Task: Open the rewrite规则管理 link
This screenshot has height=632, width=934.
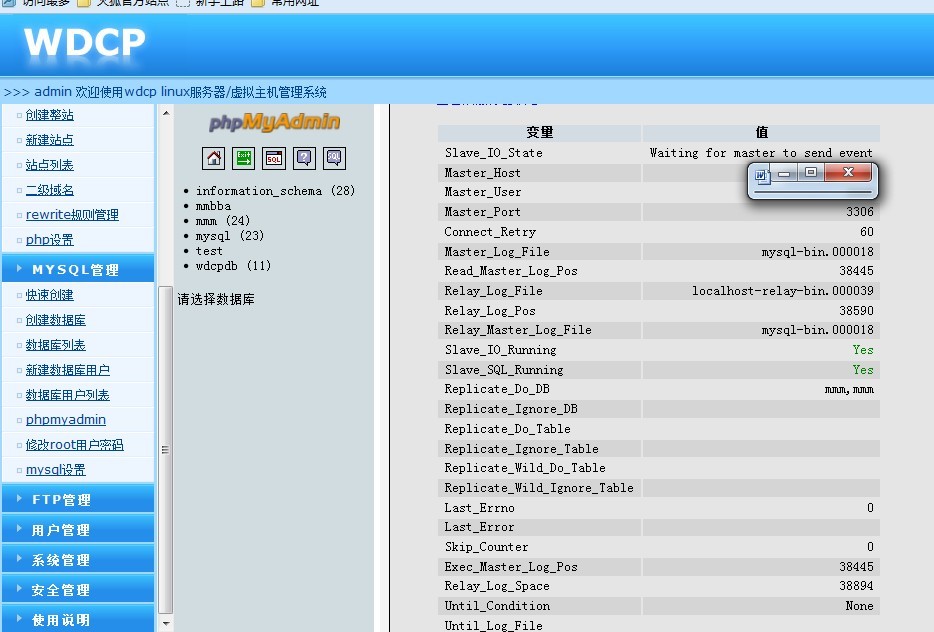Action: pyautogui.click(x=72, y=215)
